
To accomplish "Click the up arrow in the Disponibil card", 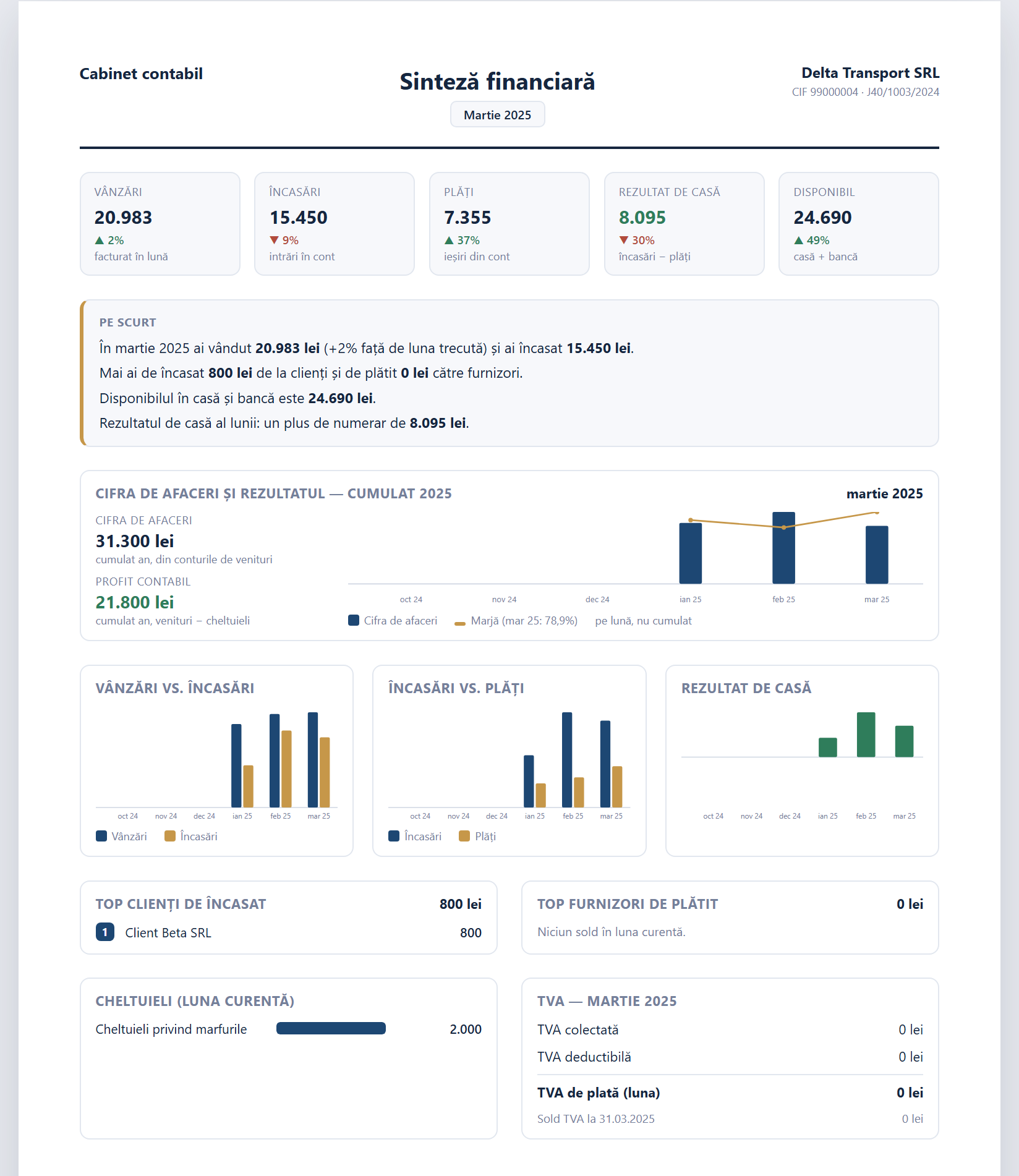I will [799, 241].
